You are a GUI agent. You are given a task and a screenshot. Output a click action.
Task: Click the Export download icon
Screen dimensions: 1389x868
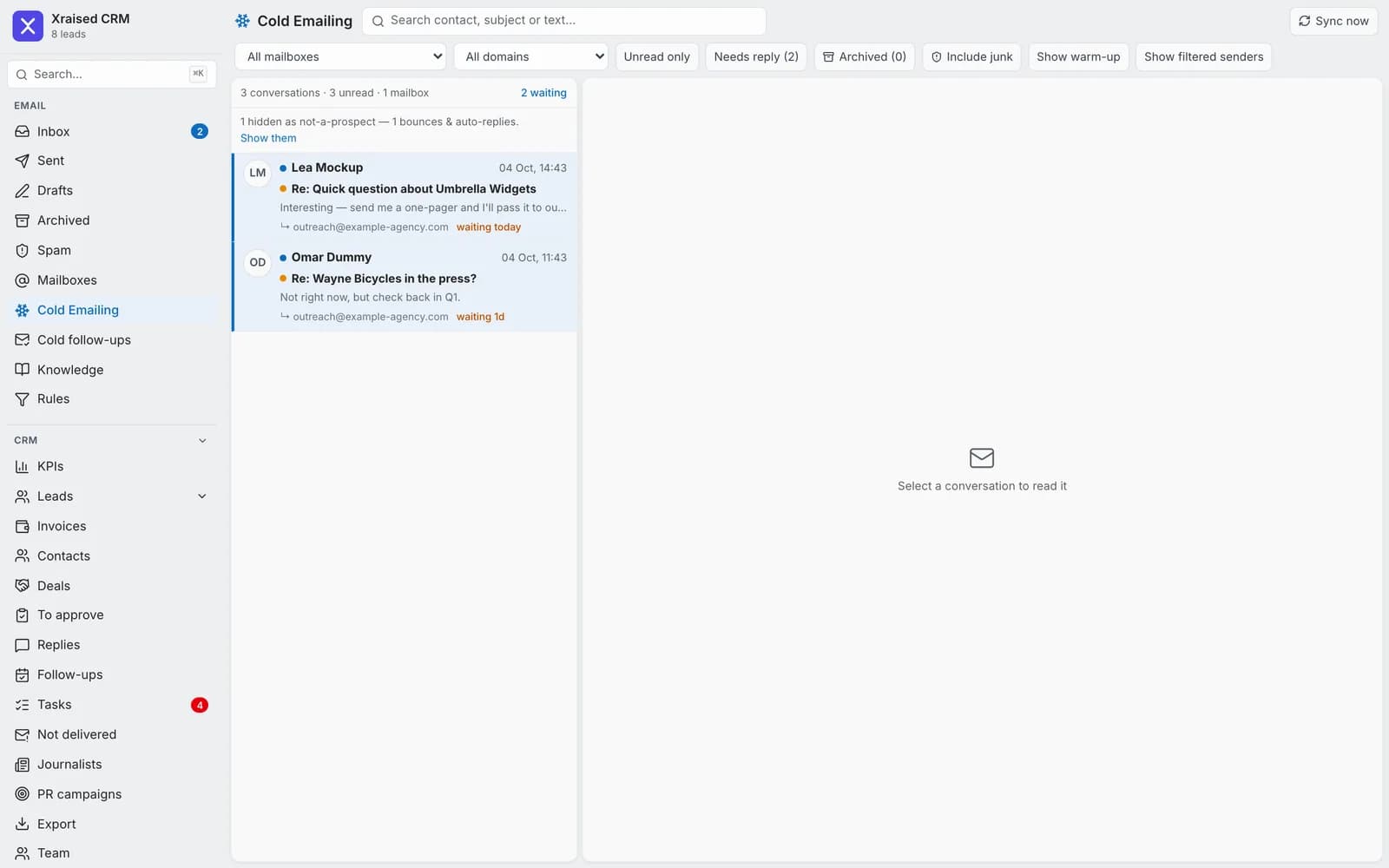23,825
